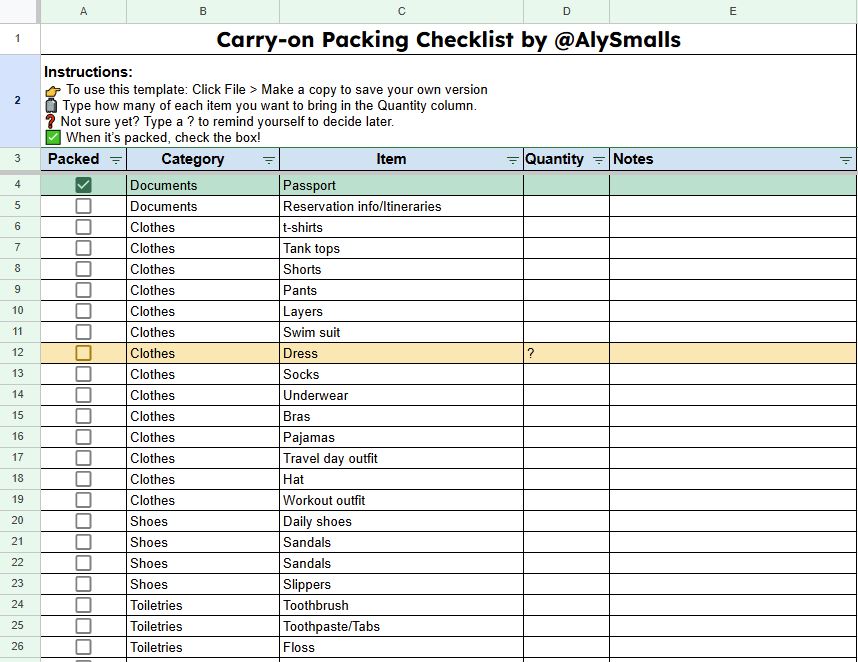858x662 pixels.
Task: Click the Carry-on Packing Checklist title cell
Action: coord(448,39)
